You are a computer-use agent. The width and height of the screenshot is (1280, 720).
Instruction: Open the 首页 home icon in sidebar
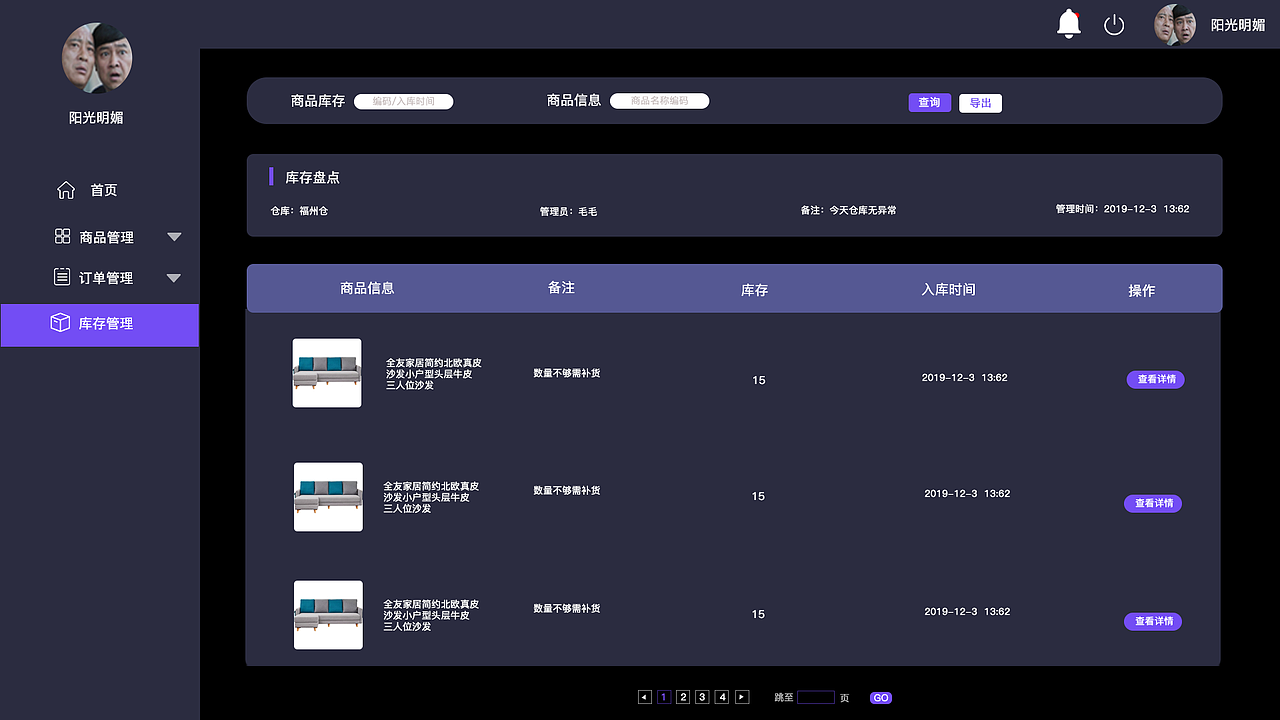(x=66, y=189)
